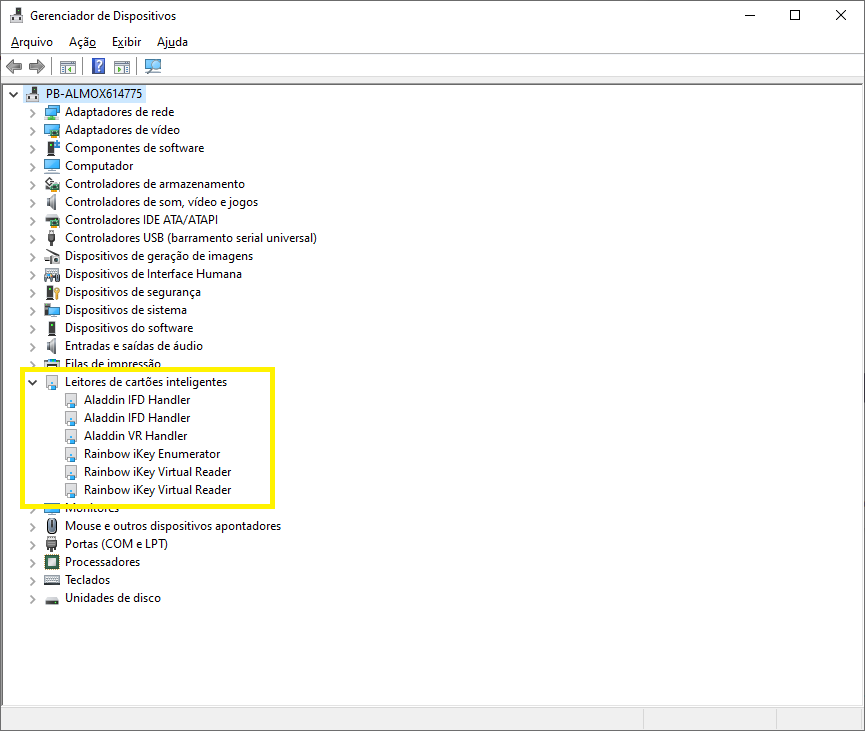
Task: Select the Aladdin VR Handler device
Action: (135, 436)
